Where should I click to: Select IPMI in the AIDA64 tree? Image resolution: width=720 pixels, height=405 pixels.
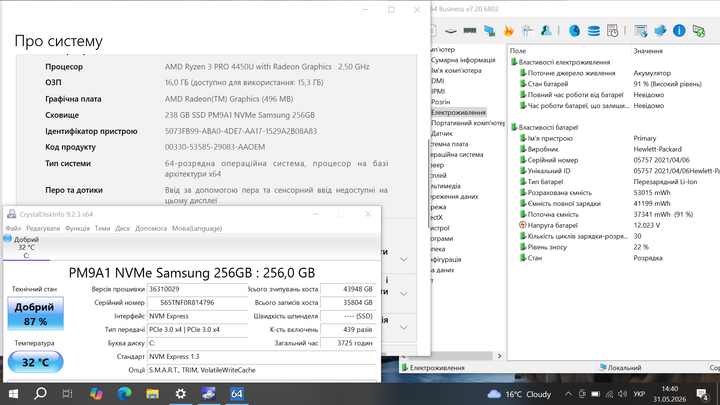coord(438,91)
